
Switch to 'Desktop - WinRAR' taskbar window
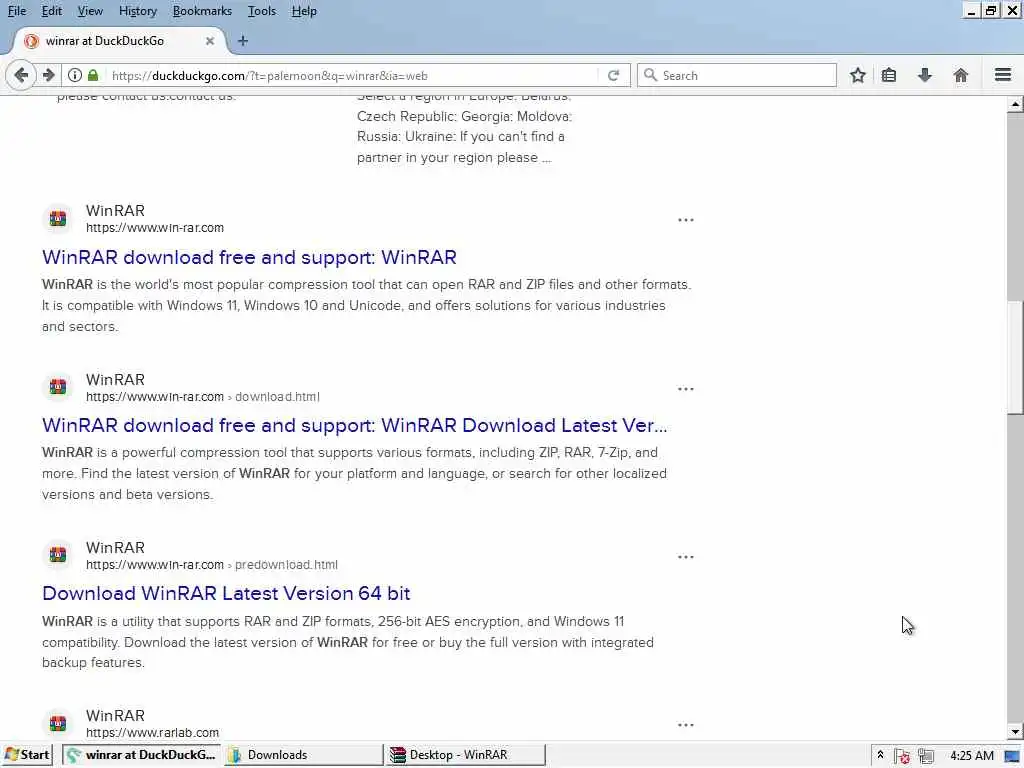(466, 755)
